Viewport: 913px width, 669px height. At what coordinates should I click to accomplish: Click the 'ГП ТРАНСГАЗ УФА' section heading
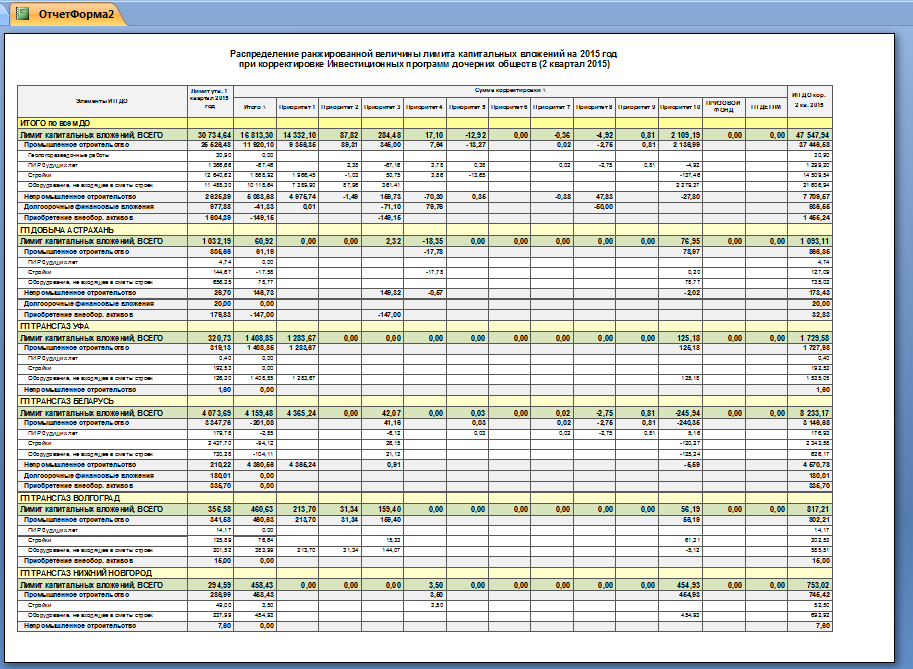tap(55, 326)
